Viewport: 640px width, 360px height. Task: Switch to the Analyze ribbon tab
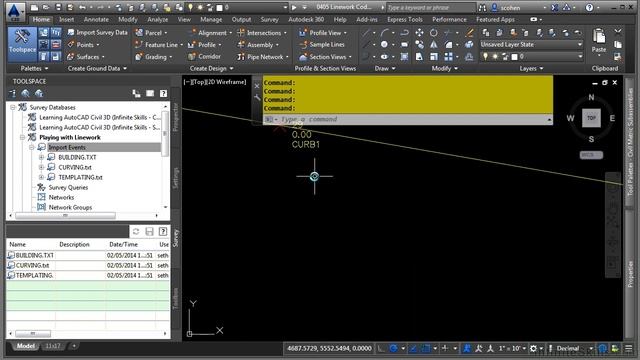pyautogui.click(x=157, y=19)
